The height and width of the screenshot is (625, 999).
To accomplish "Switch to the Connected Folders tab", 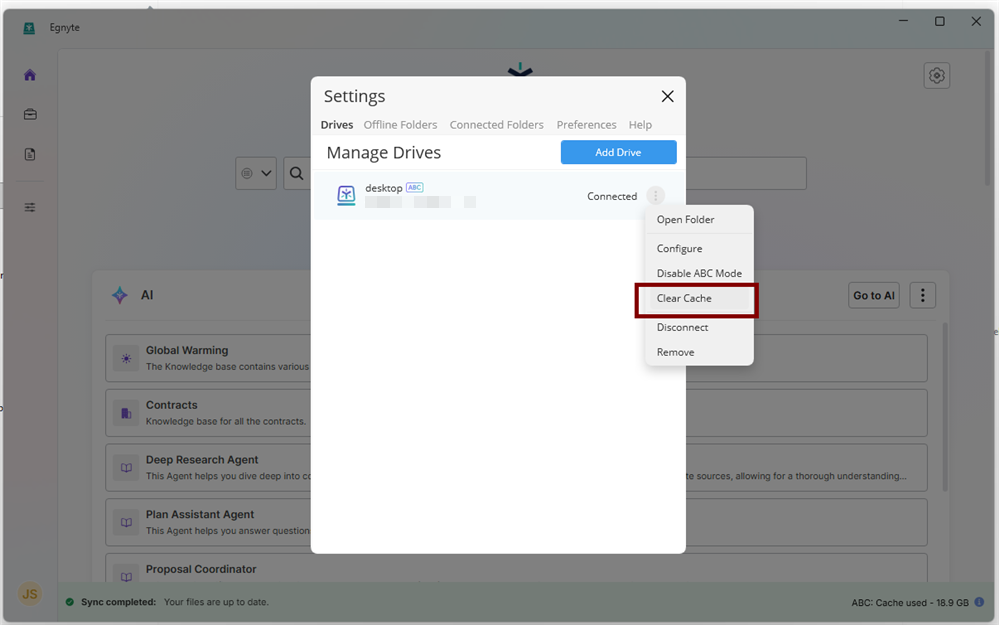I will tap(496, 125).
